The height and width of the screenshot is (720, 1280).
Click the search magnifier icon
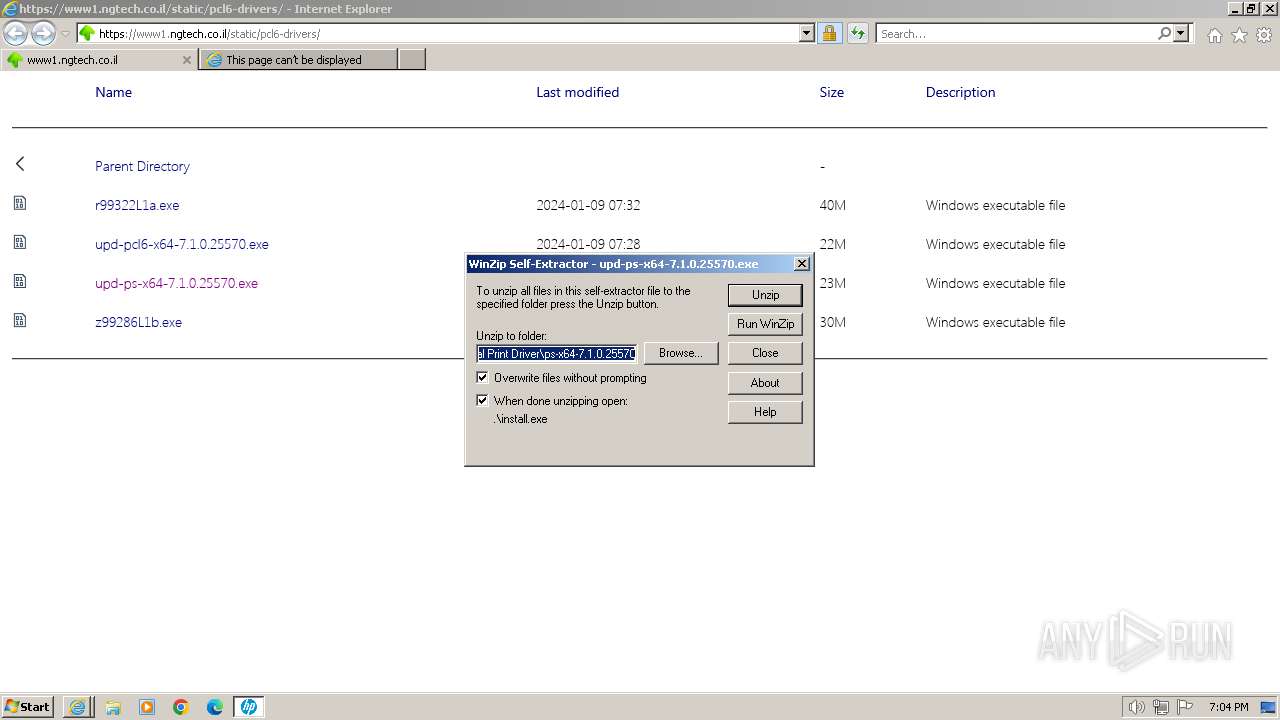(x=1164, y=33)
